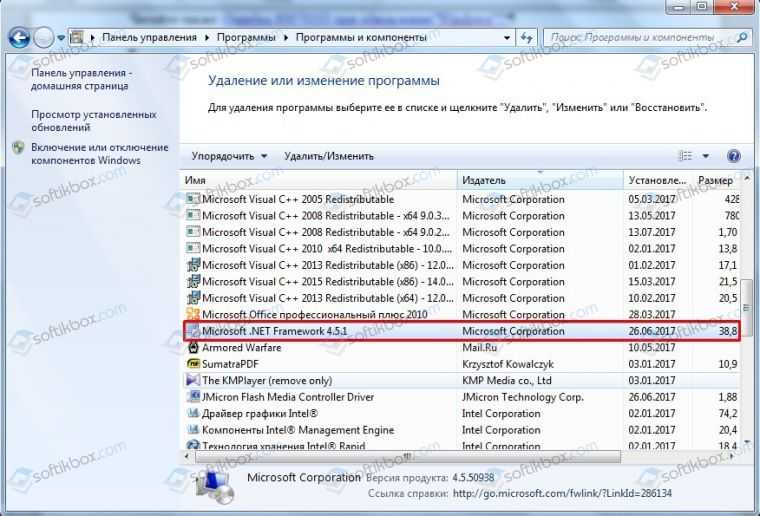Click Intel Management Engine components icon
This screenshot has height=516, width=760.
click(x=193, y=430)
